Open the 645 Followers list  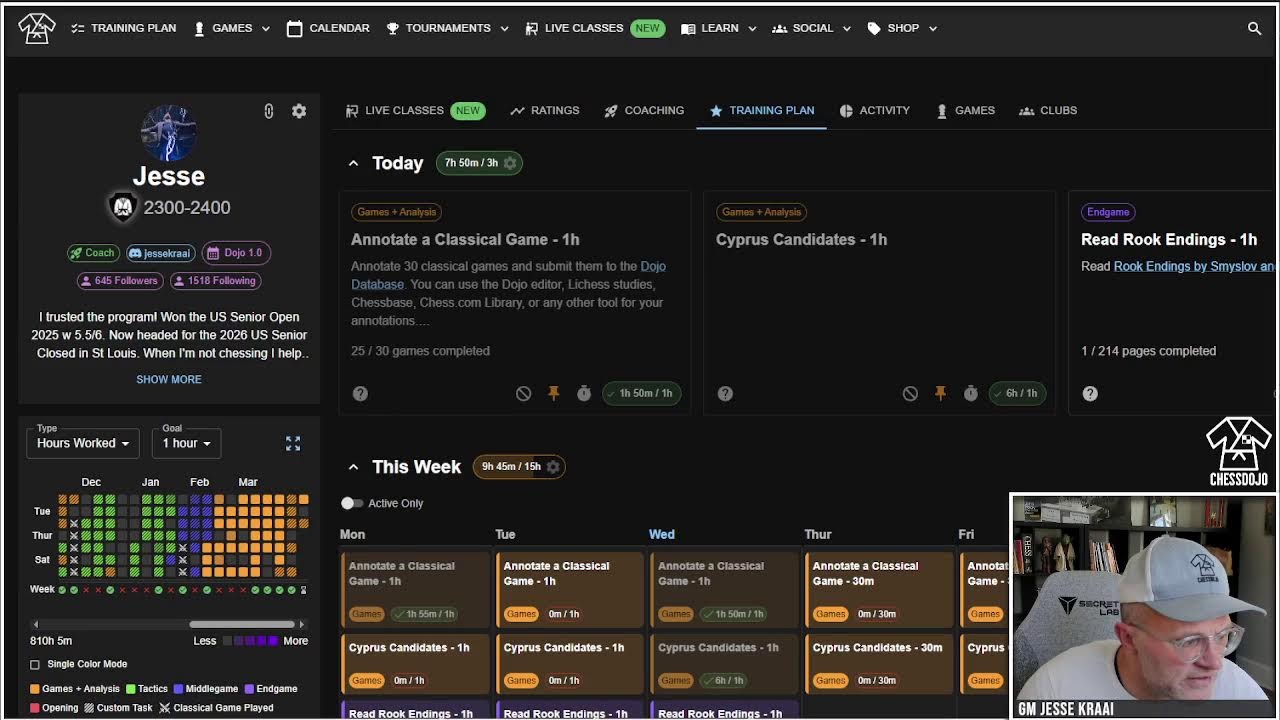pos(119,281)
